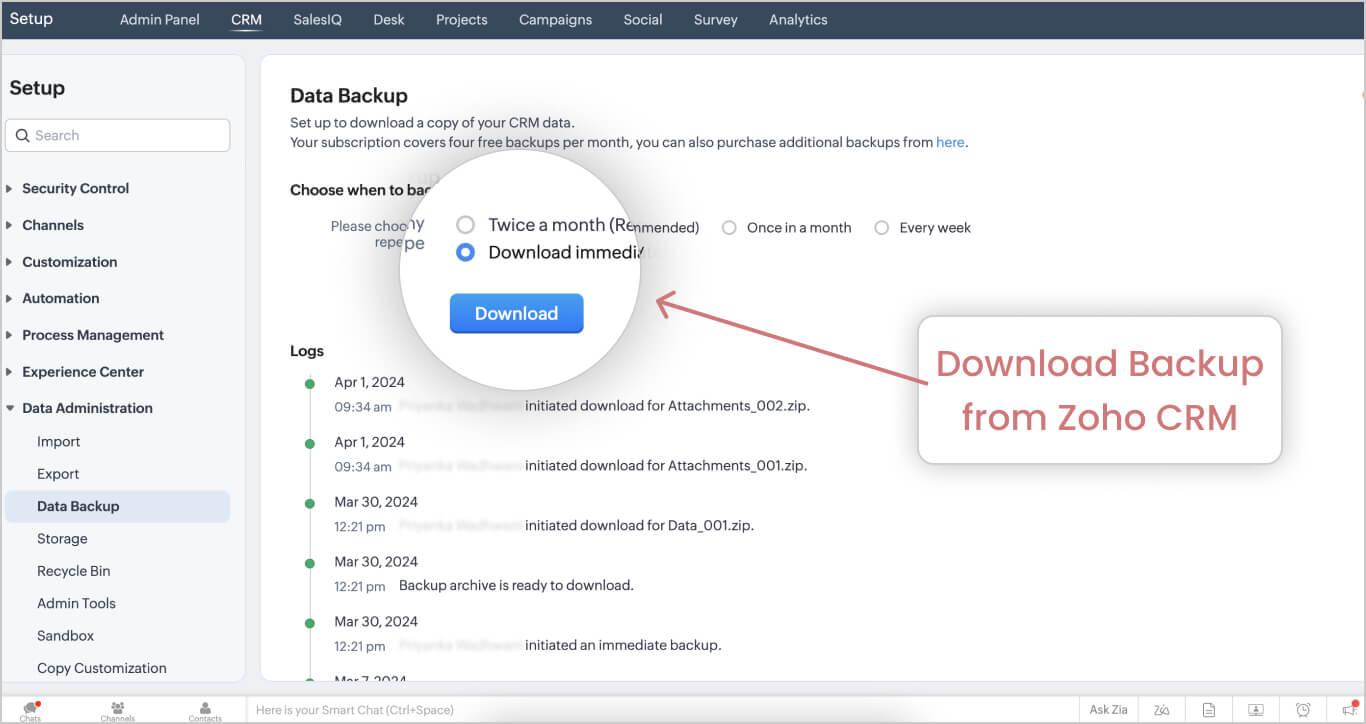Select the Twice a month backup option

click(465, 224)
